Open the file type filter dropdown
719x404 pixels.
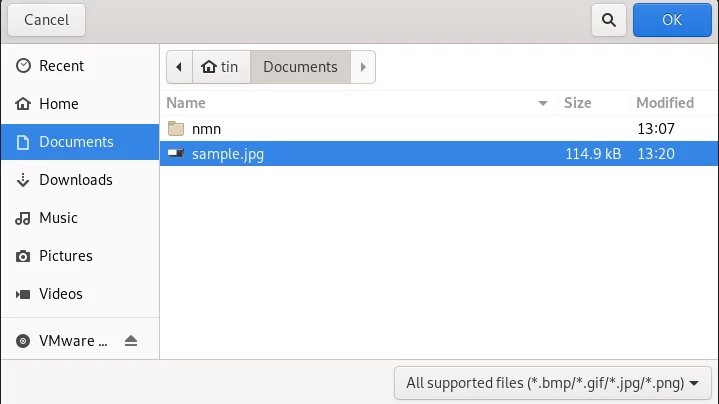[553, 383]
